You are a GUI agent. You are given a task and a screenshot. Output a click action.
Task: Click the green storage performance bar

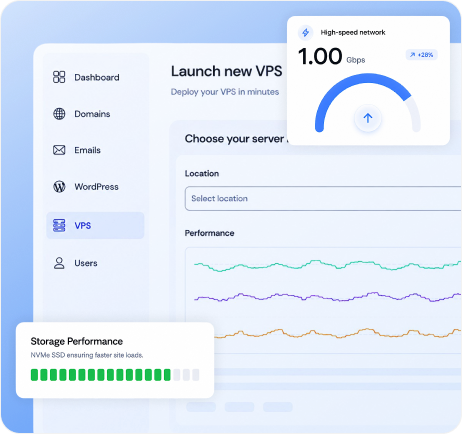(101, 375)
